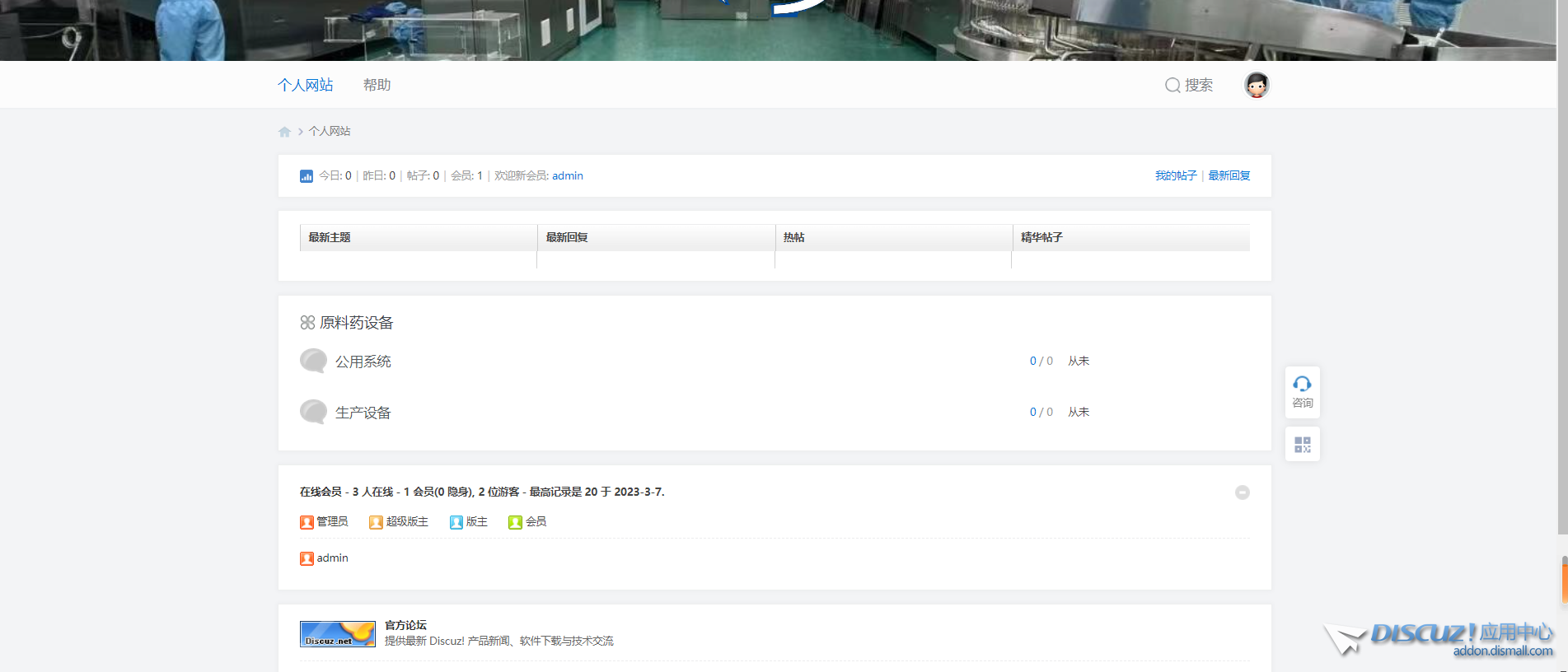Viewport: 1568px width, 672px height.
Task: Click the 生产设备 forum bubble icon
Action: tap(313, 412)
